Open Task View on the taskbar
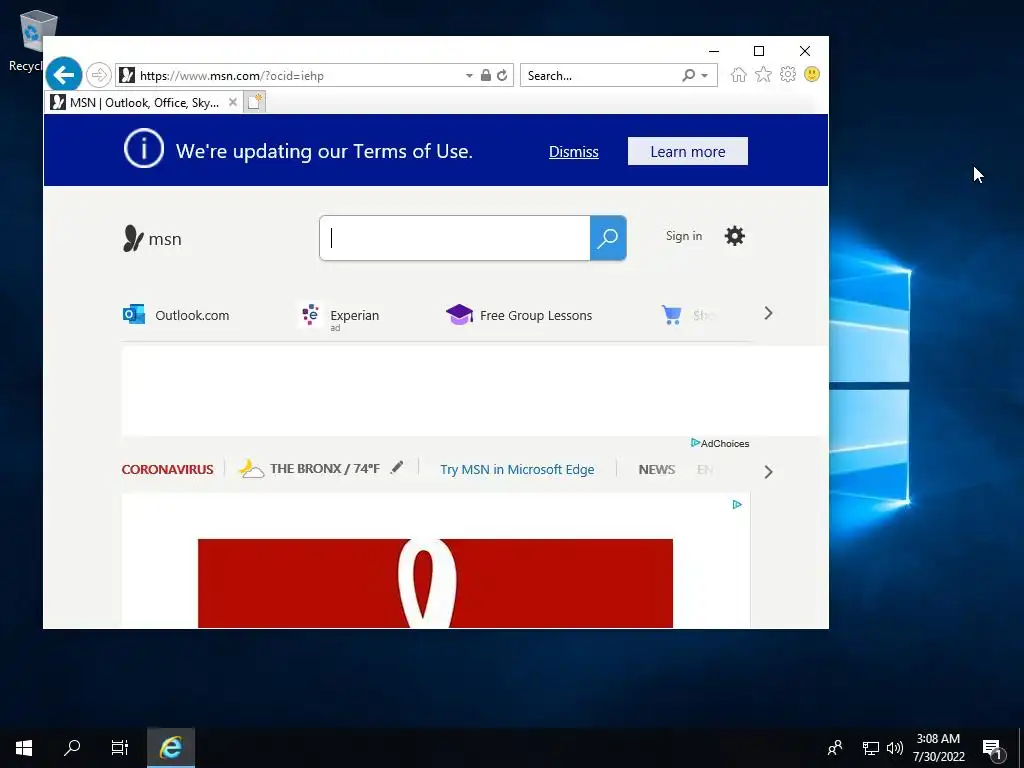This screenshot has height=768, width=1024. [x=120, y=748]
